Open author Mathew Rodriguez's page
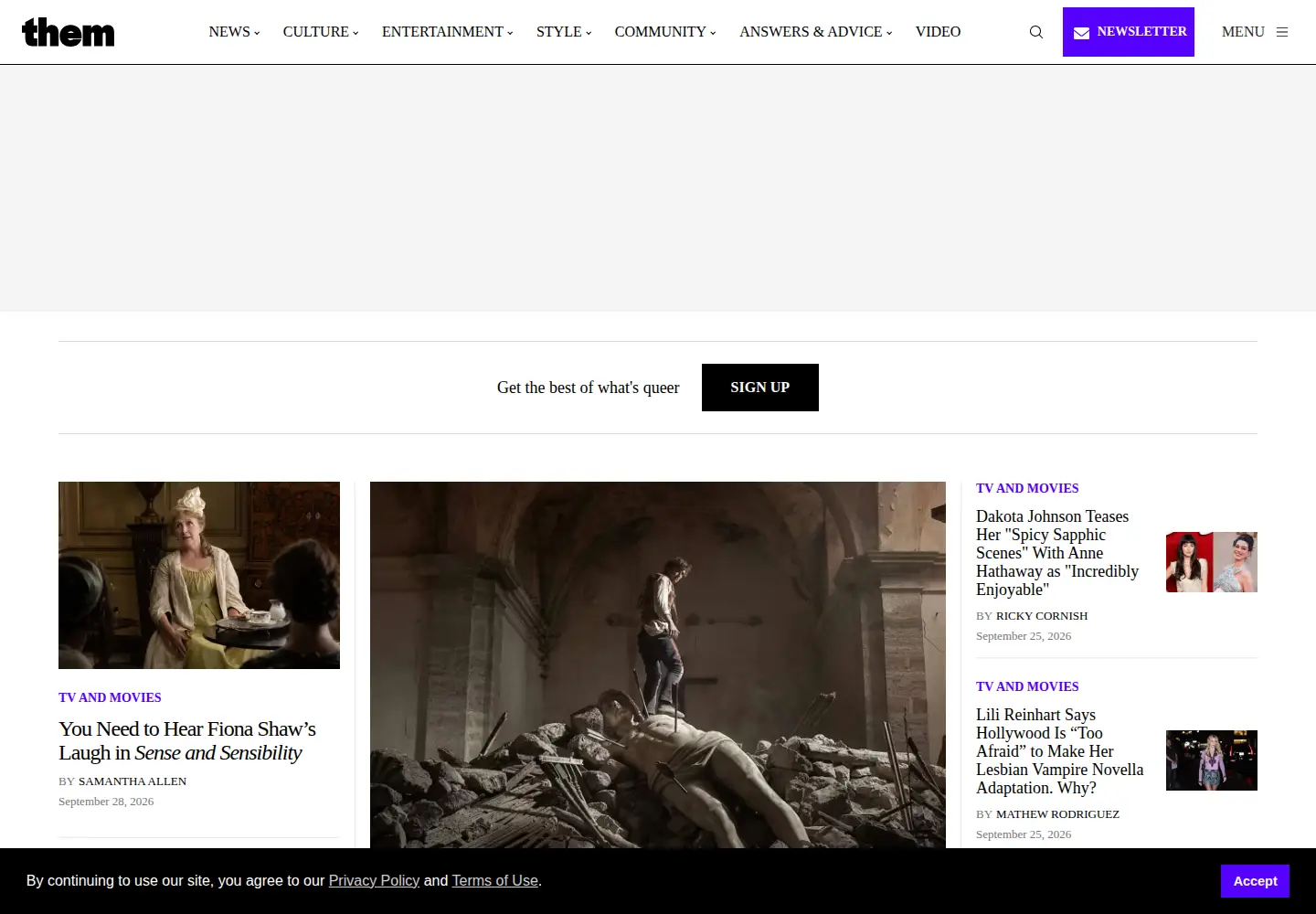The width and height of the screenshot is (1316, 914). tap(1057, 814)
